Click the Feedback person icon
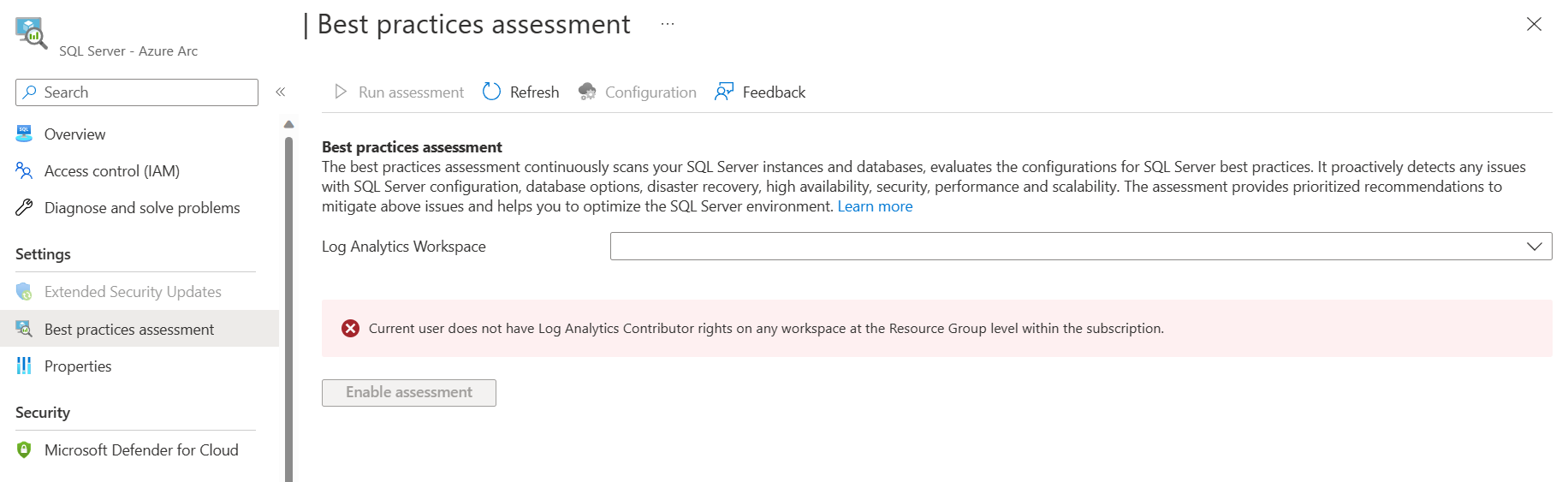This screenshot has height=482, width=1568. point(724,92)
